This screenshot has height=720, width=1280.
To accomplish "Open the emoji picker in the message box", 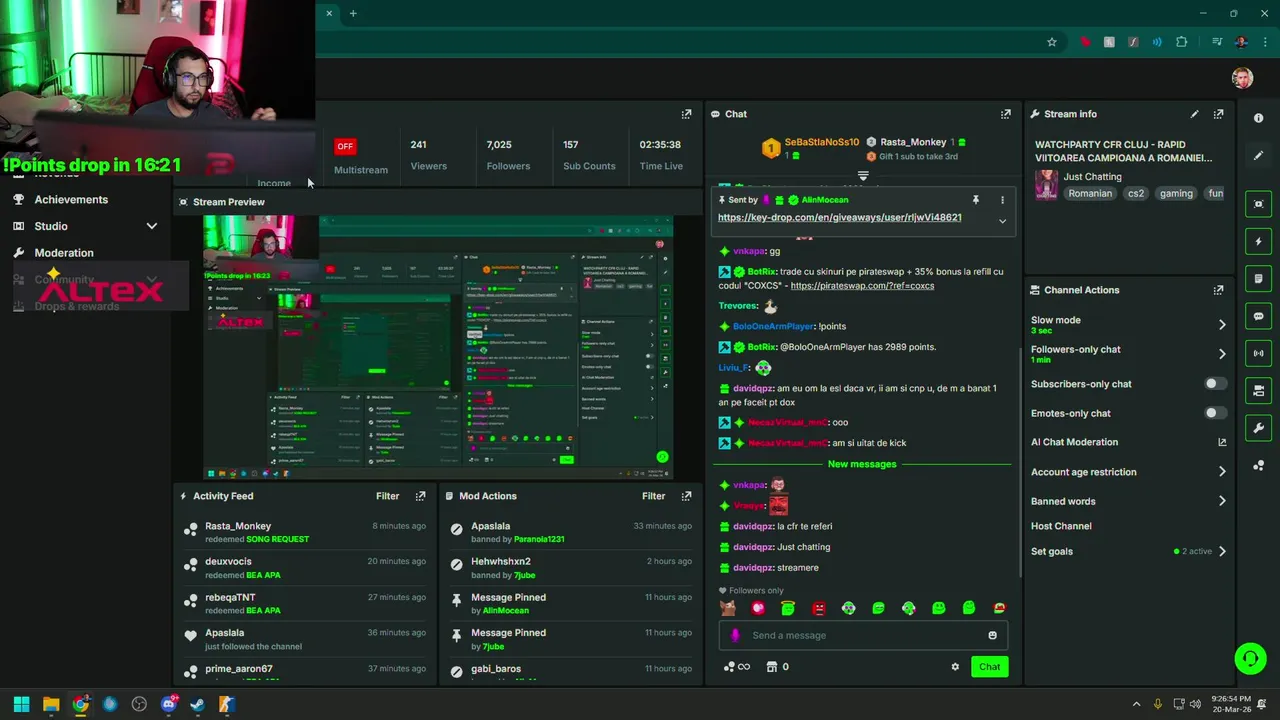I will (992, 635).
